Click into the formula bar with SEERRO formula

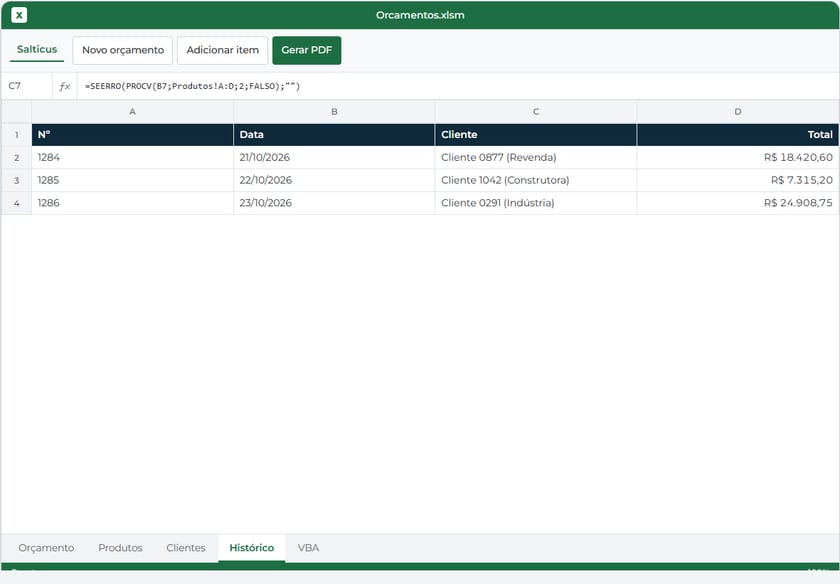click(458, 86)
